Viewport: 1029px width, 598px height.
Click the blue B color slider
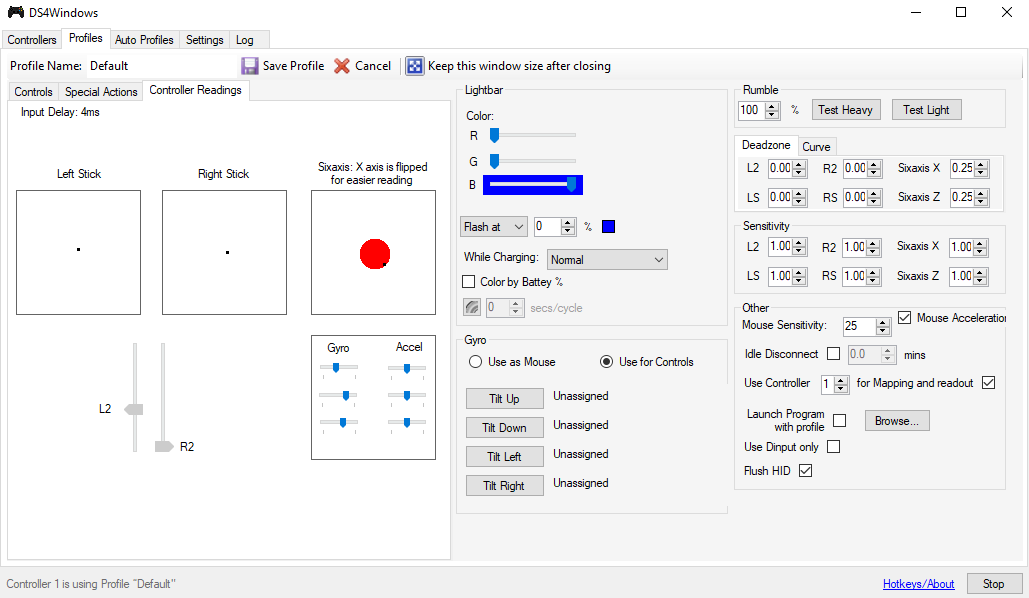click(532, 184)
